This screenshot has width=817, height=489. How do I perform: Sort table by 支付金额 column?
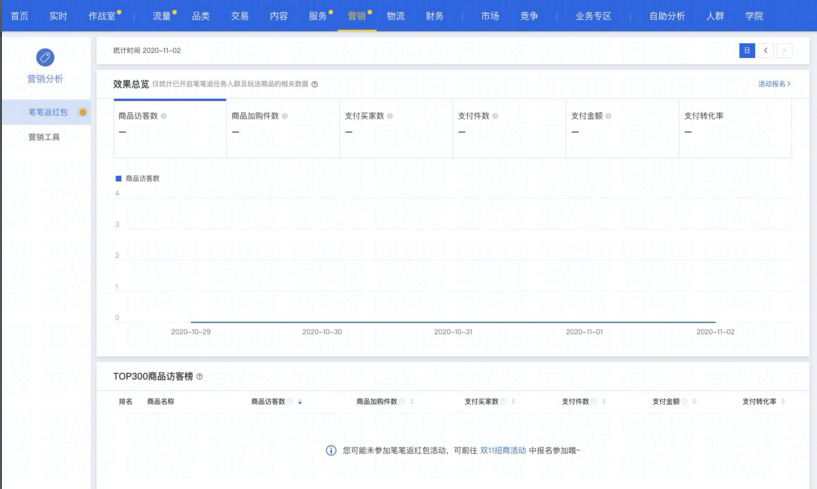point(694,401)
